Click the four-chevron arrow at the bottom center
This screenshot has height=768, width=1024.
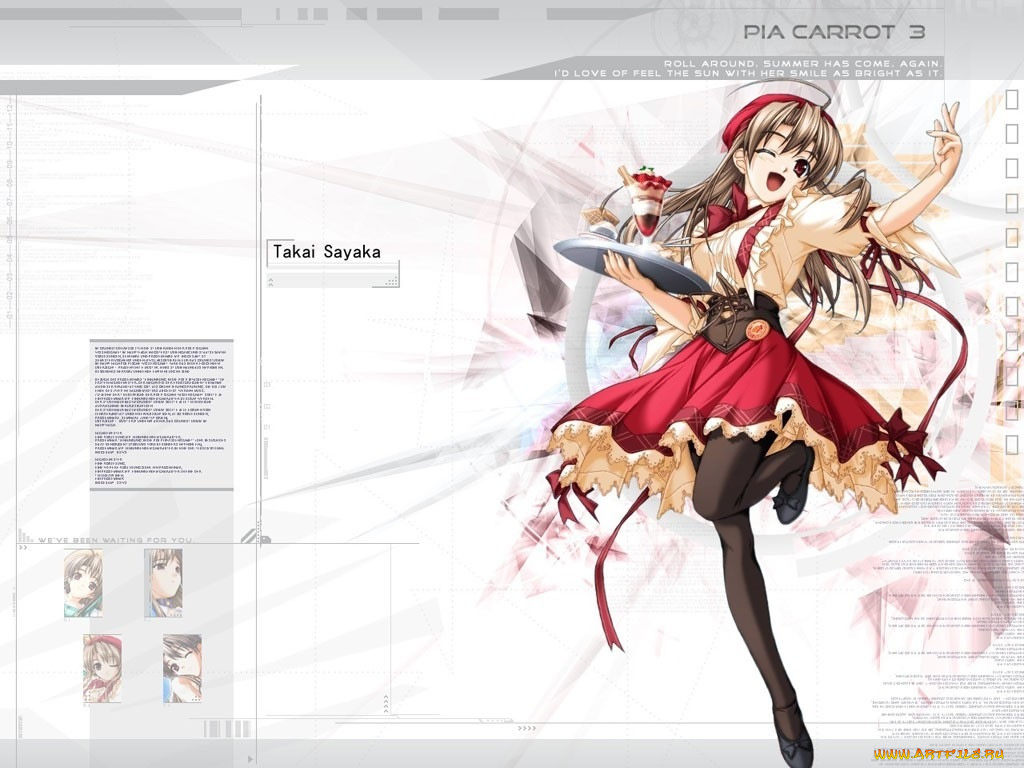tap(526, 729)
